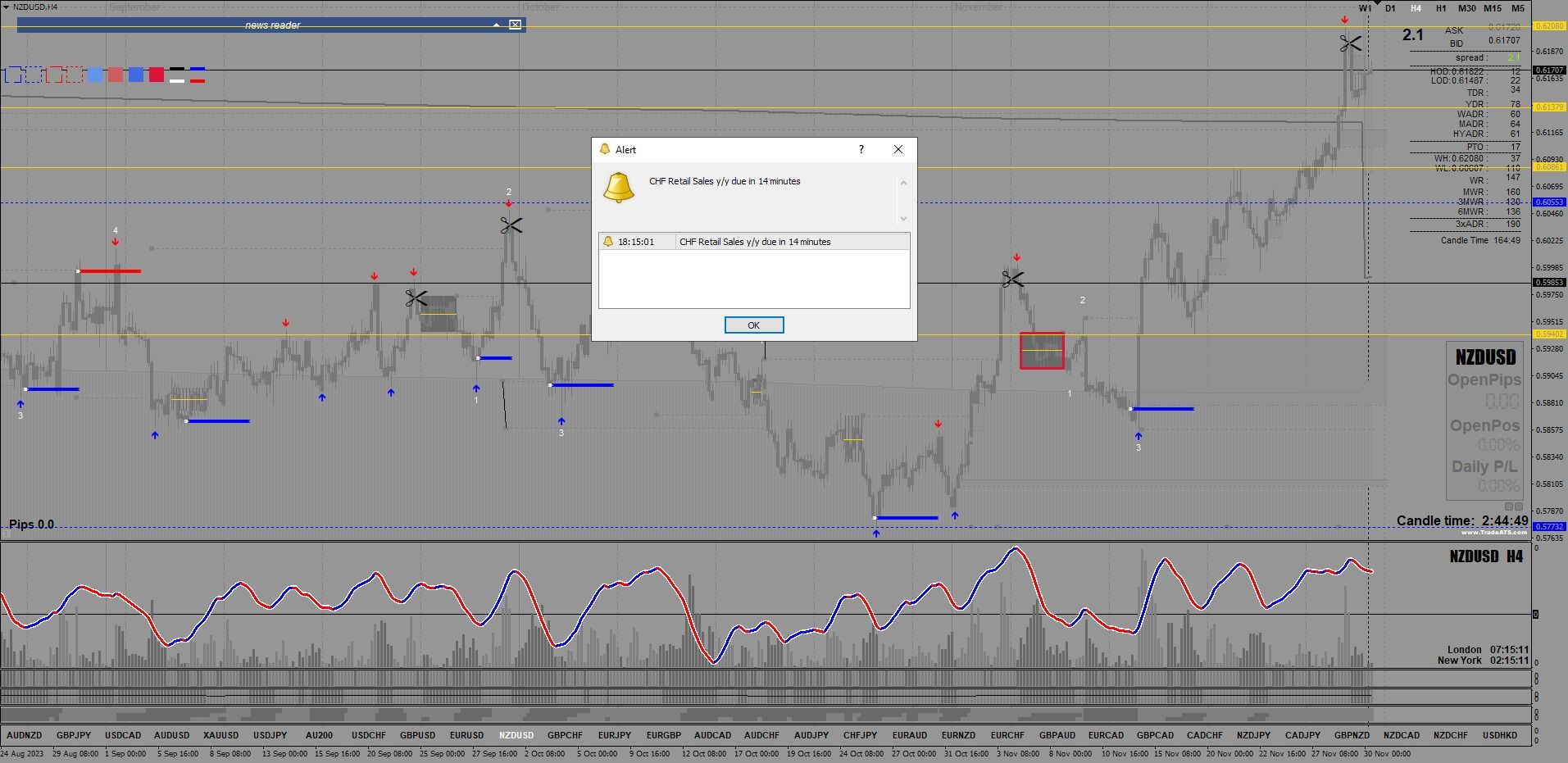The width and height of the screenshot is (1568, 763).
Task: Switch chart to EURCAD
Action: click(1107, 735)
